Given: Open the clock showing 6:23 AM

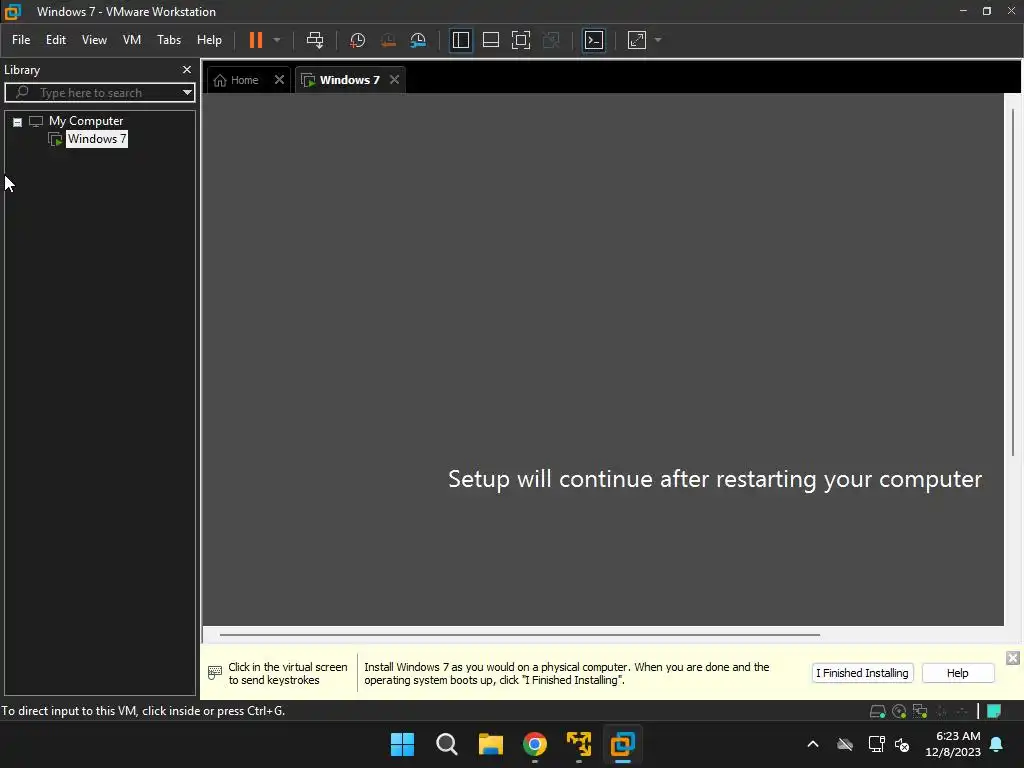Looking at the screenshot, I should pyautogui.click(x=952, y=744).
